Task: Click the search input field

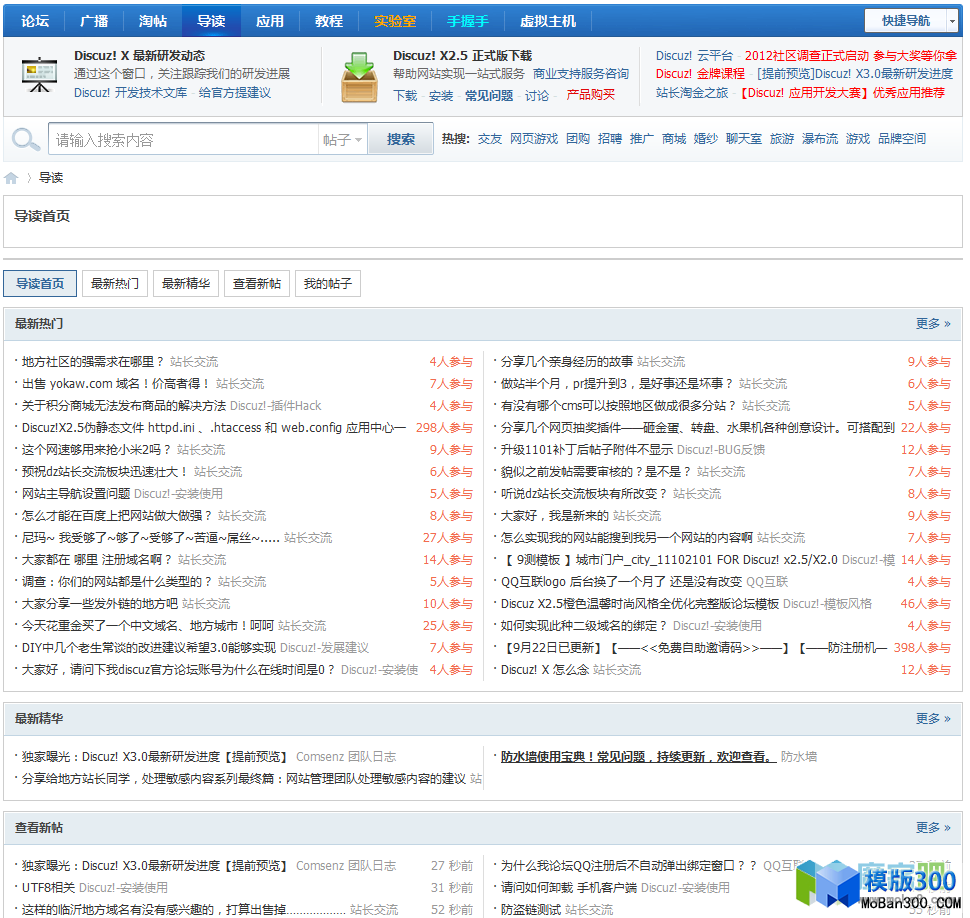Action: tap(184, 140)
